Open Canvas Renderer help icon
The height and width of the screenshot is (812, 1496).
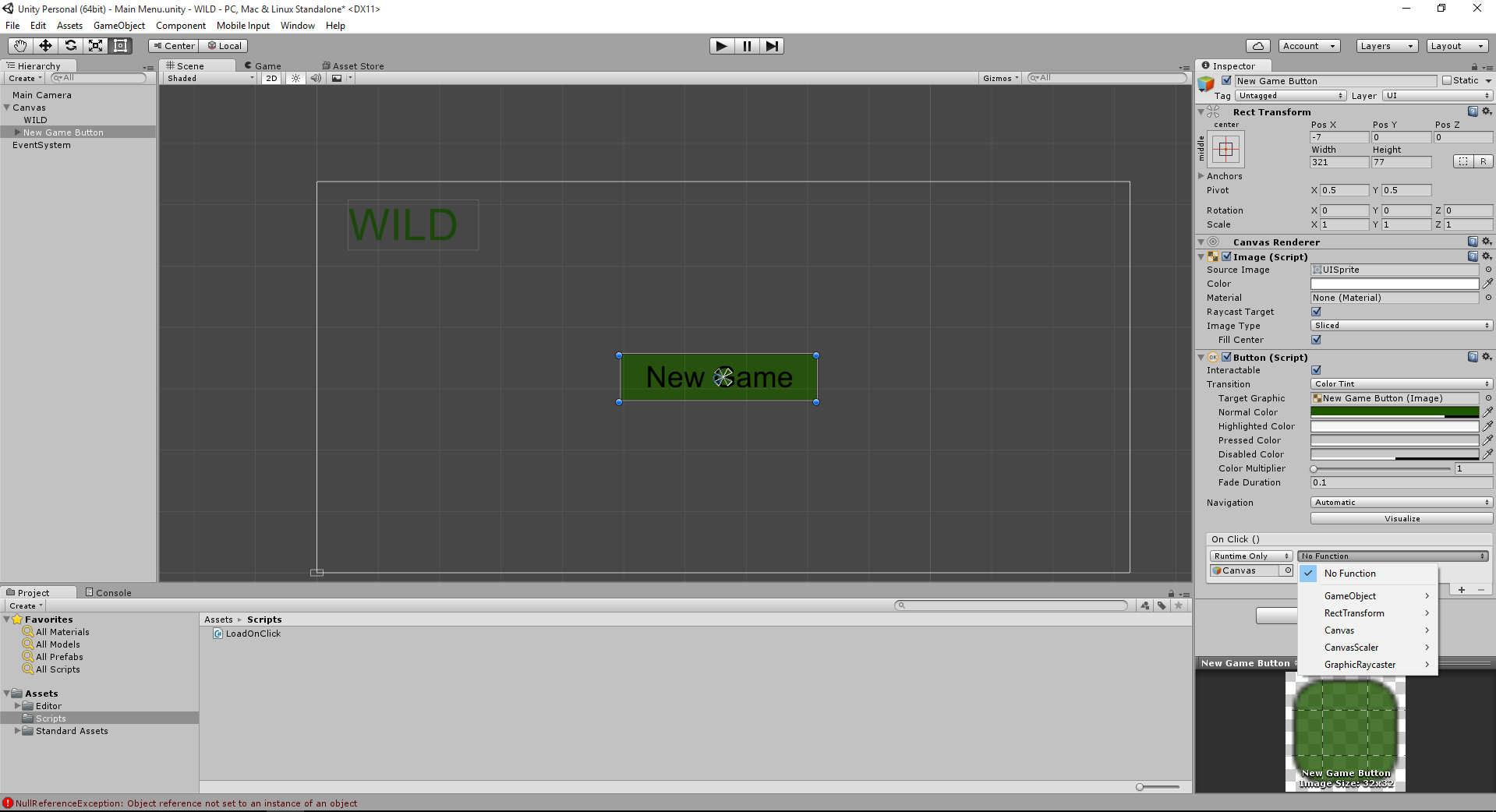pos(1473,242)
